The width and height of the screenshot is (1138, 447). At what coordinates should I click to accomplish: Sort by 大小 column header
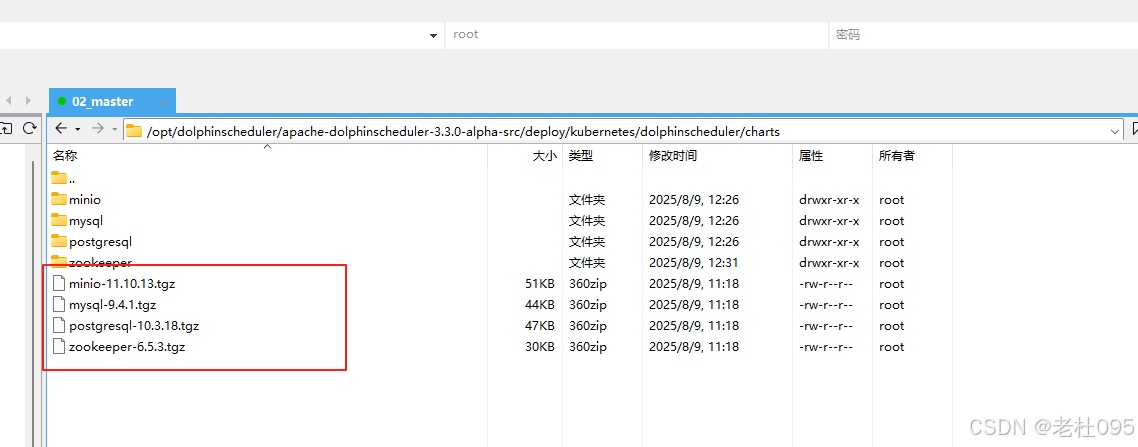[x=544, y=156]
